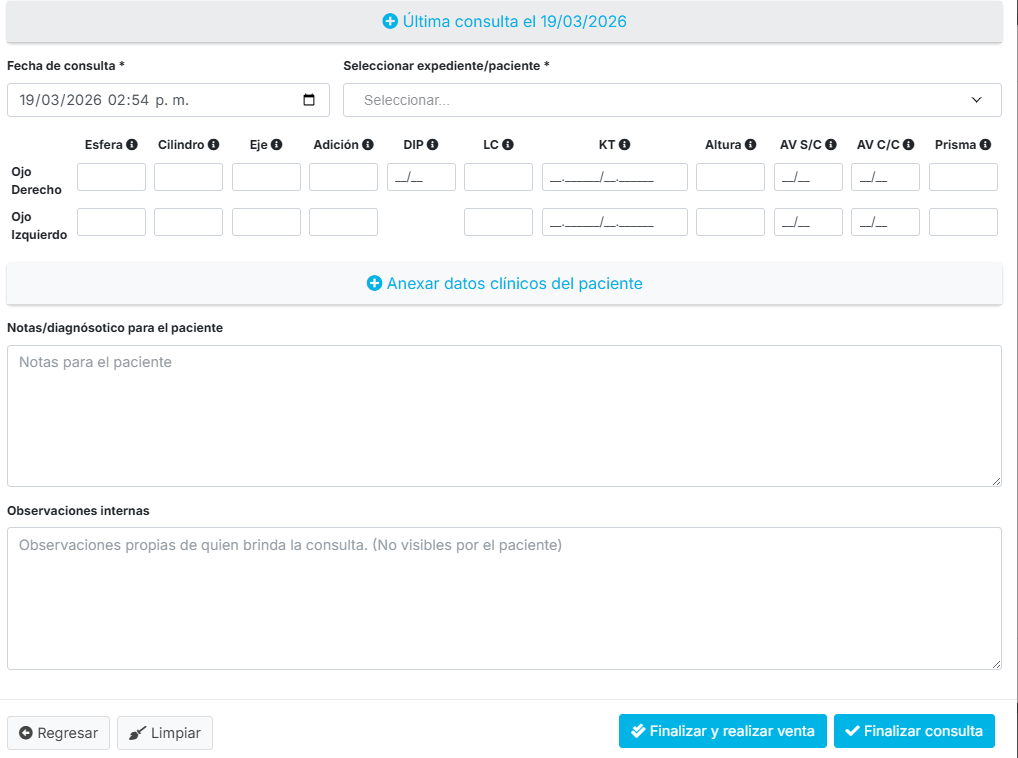Click the Eje info icon
1018x758 pixels.
[x=277, y=145]
